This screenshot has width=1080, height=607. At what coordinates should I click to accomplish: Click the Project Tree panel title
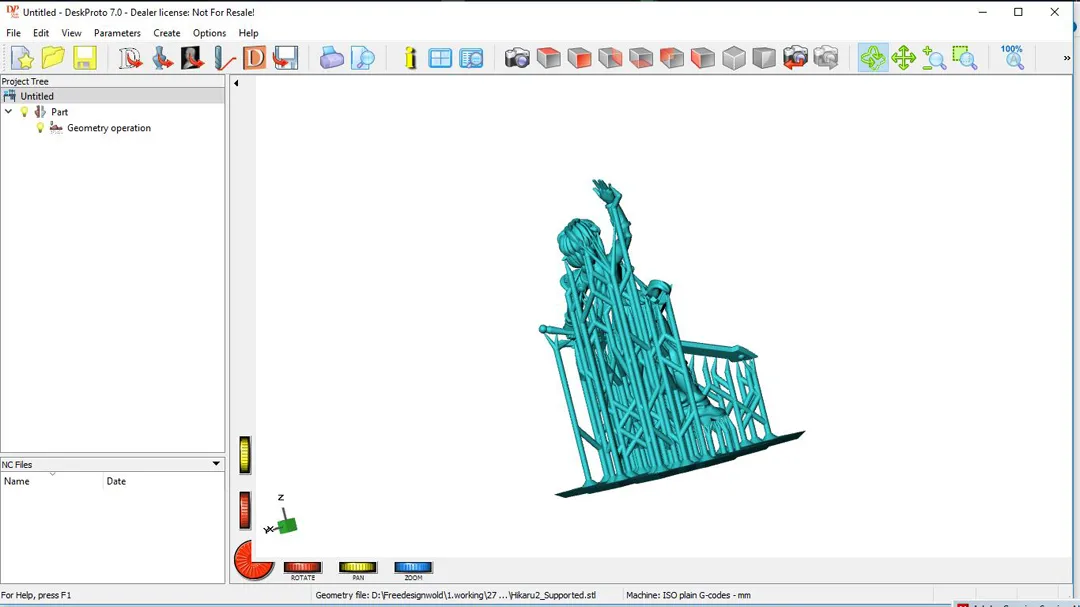[x=25, y=81]
